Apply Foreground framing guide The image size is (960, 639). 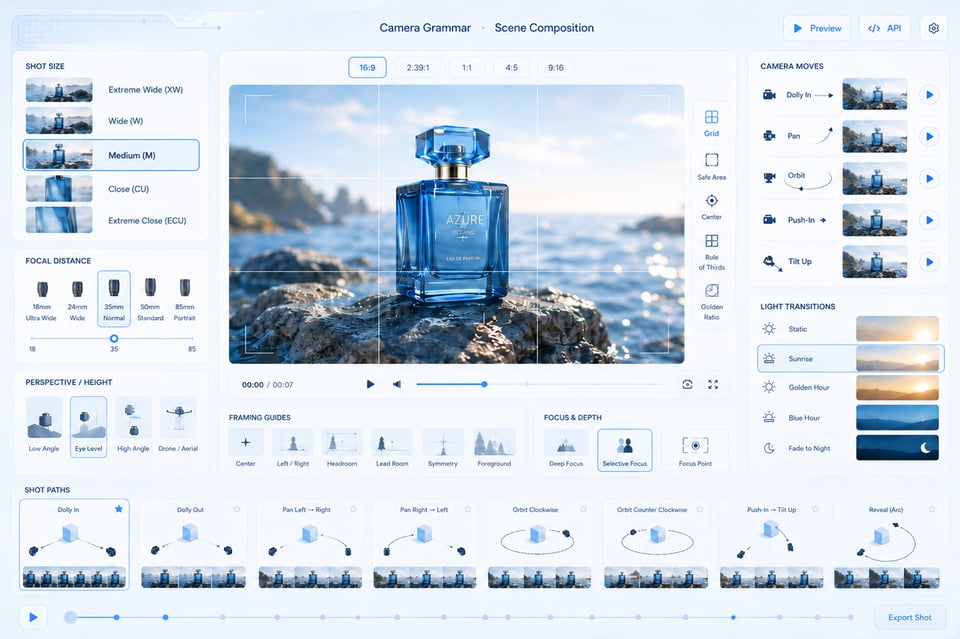click(494, 448)
